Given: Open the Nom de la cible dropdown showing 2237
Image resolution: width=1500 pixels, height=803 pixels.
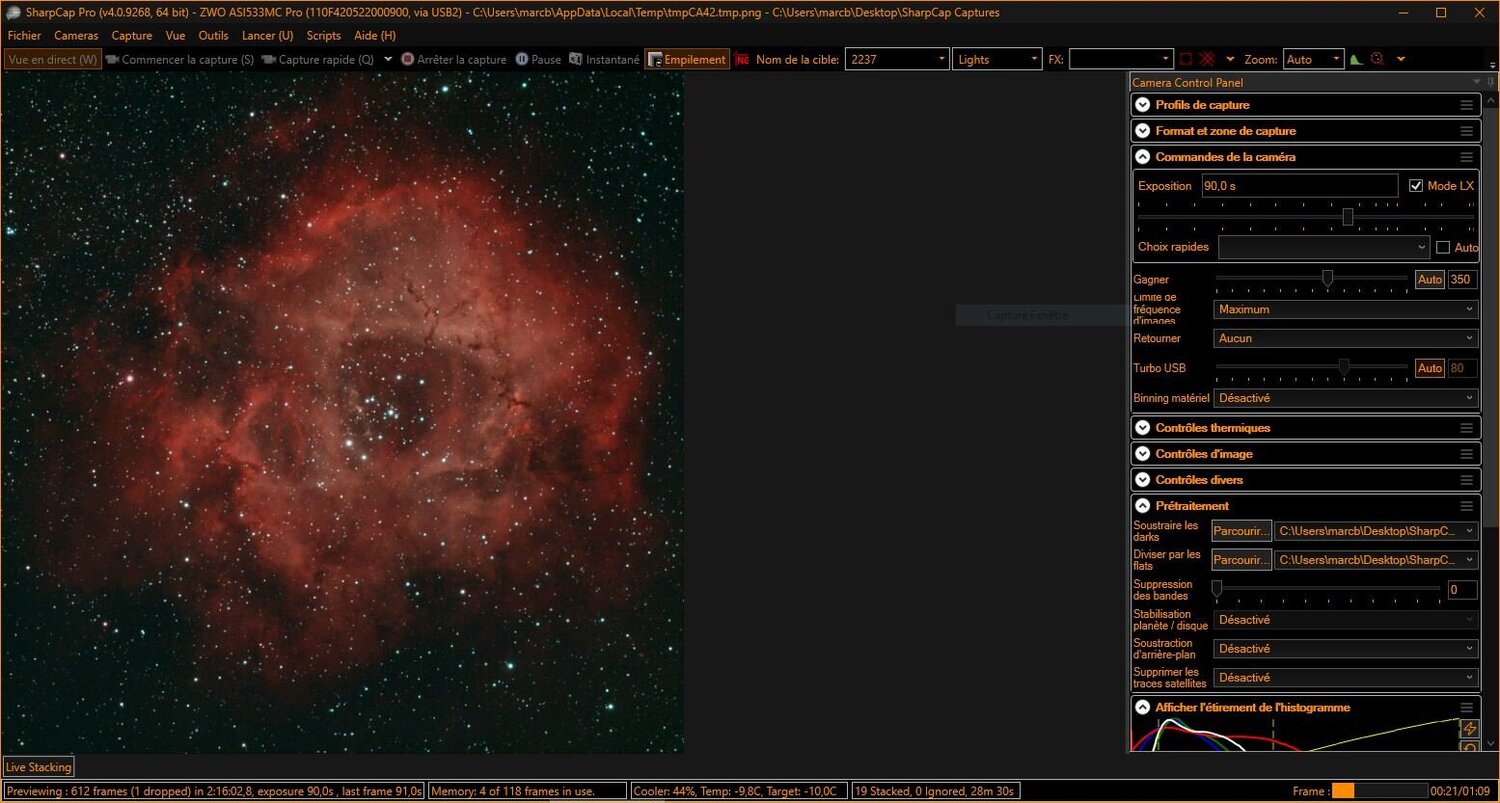Looking at the screenshot, I should click(x=897, y=60).
